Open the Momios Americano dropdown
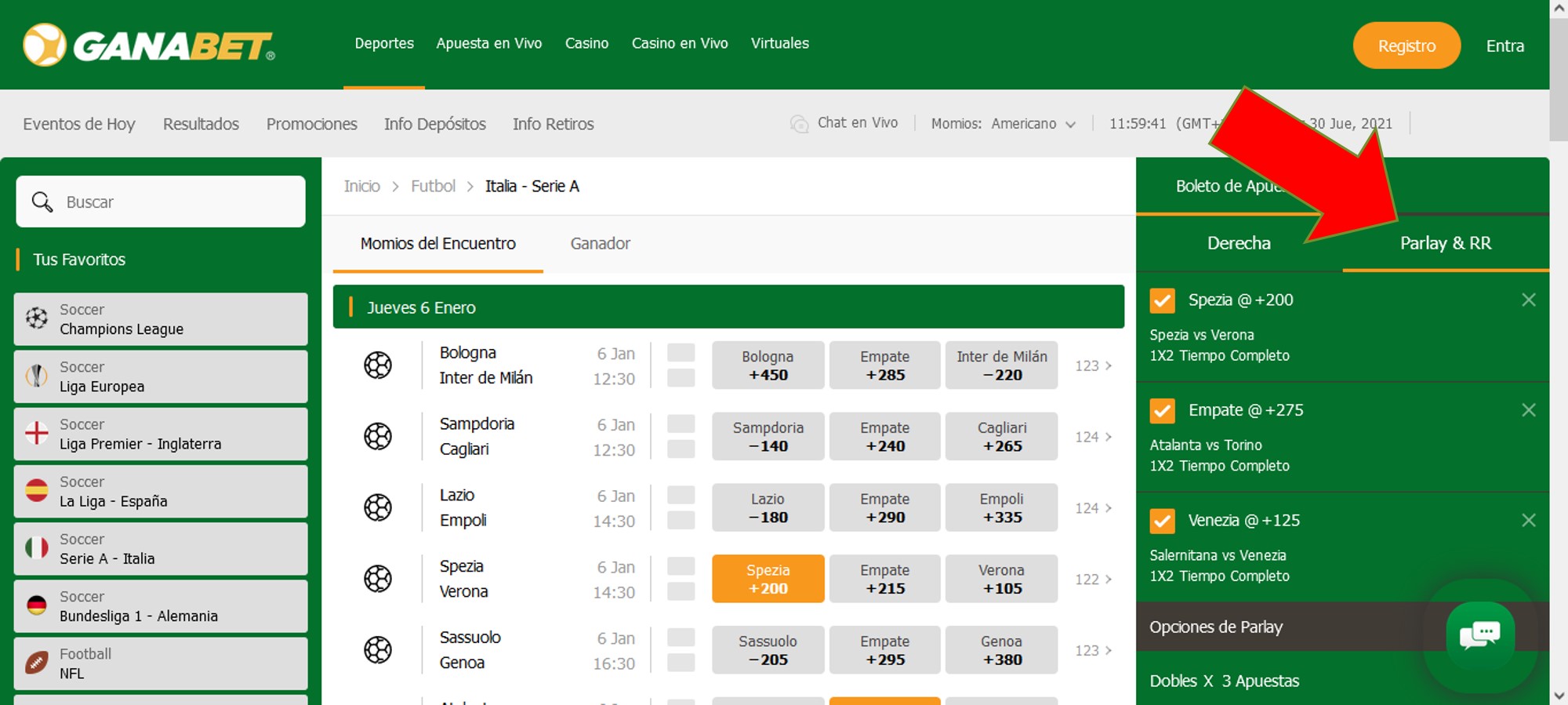The height and width of the screenshot is (705, 1568). coord(1003,124)
